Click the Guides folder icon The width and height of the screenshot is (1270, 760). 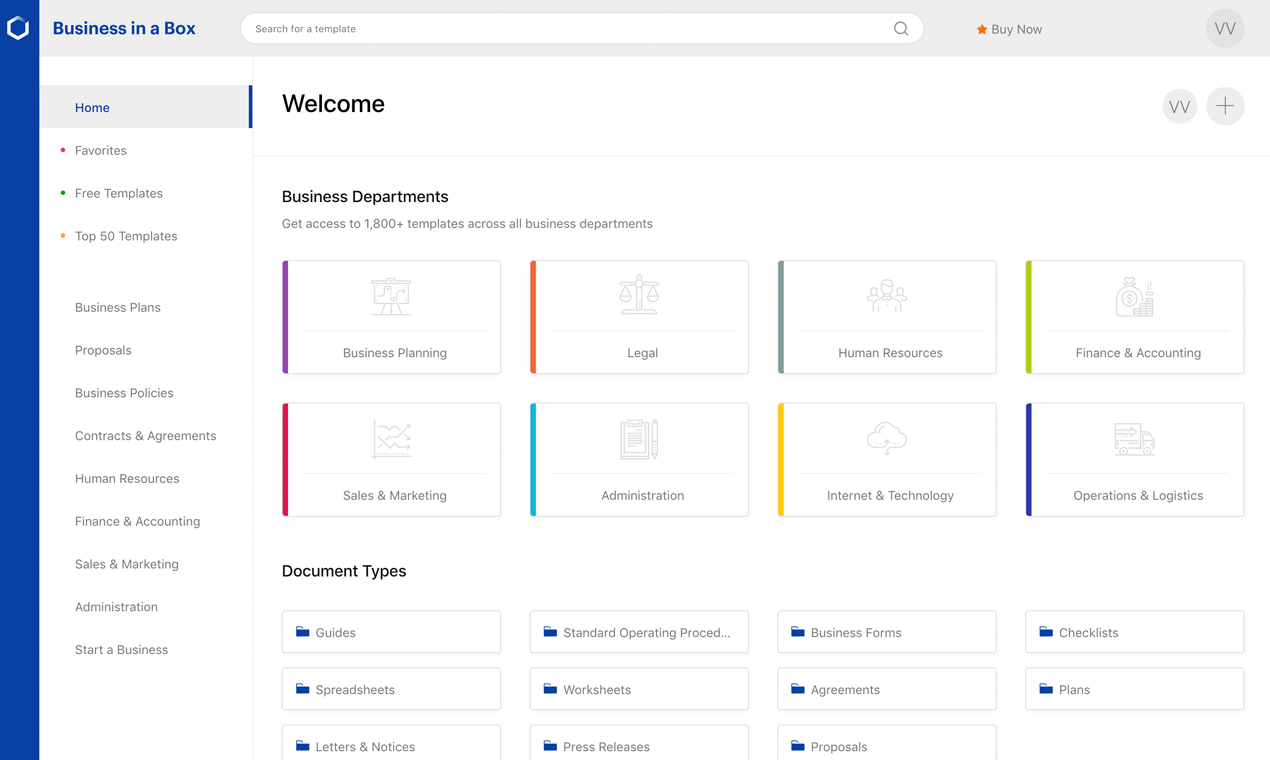coord(302,632)
